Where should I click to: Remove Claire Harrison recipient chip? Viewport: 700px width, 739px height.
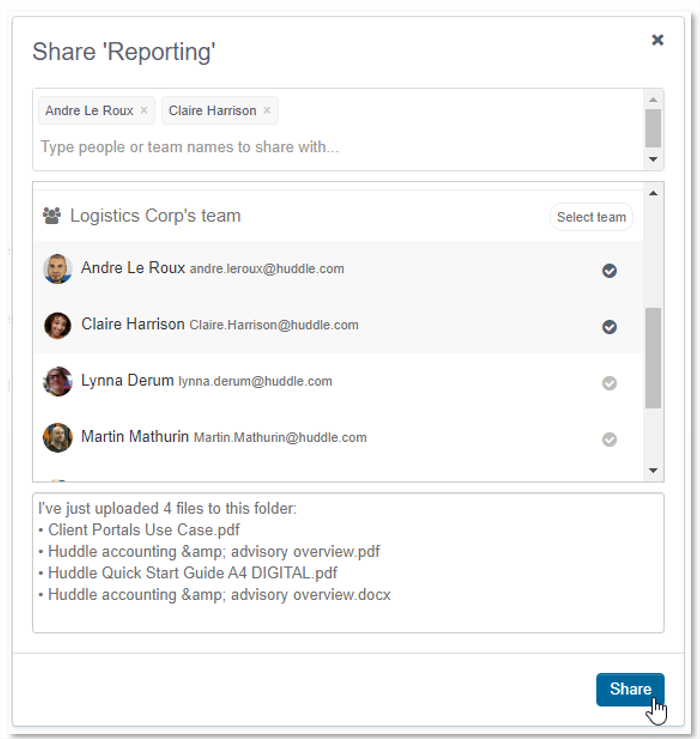click(x=267, y=110)
